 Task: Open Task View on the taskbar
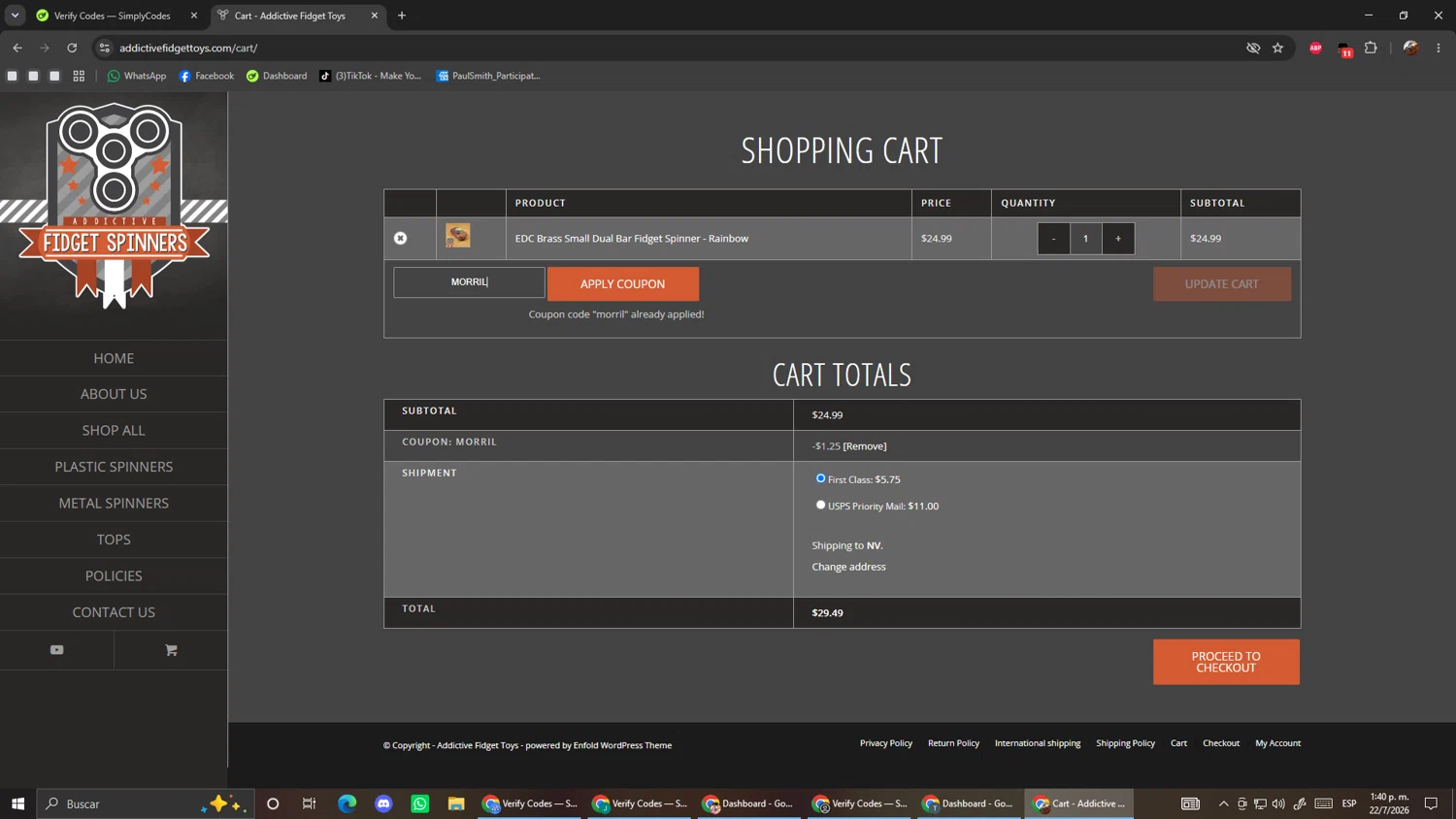(310, 803)
